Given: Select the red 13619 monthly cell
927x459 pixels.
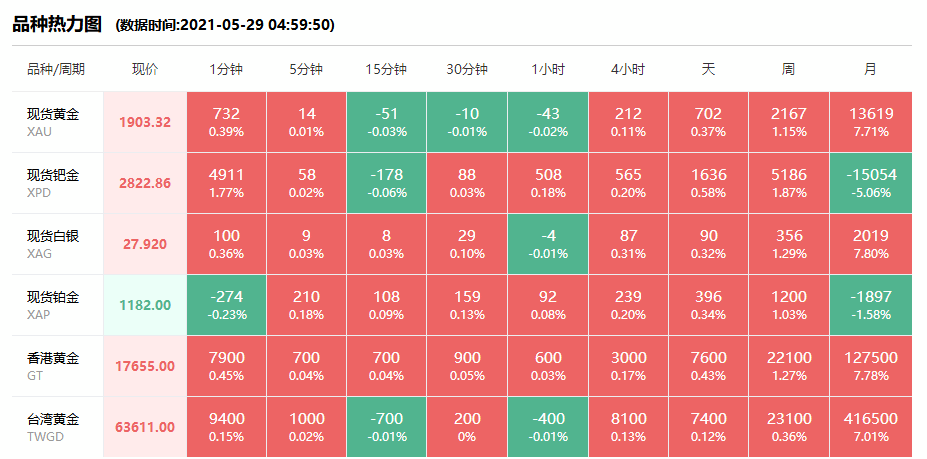Looking at the screenshot, I should (x=870, y=122).
